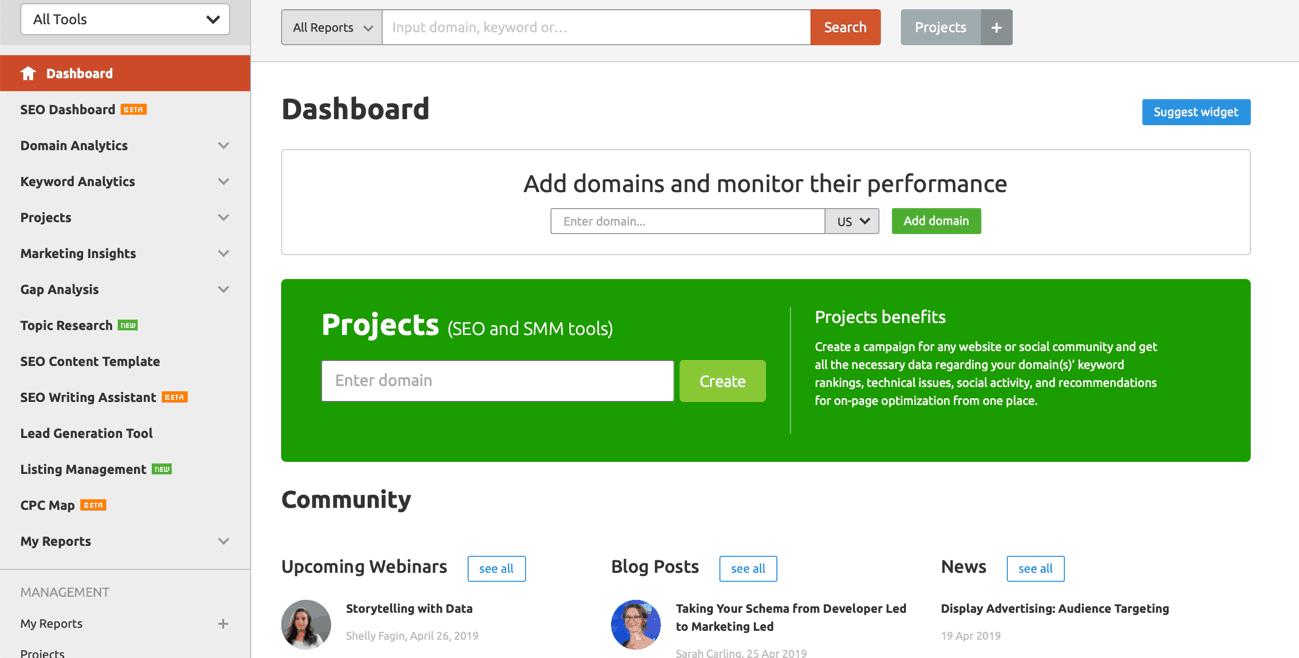Open see all next to Upcoming Webinars
The height and width of the screenshot is (658, 1299).
(496, 568)
